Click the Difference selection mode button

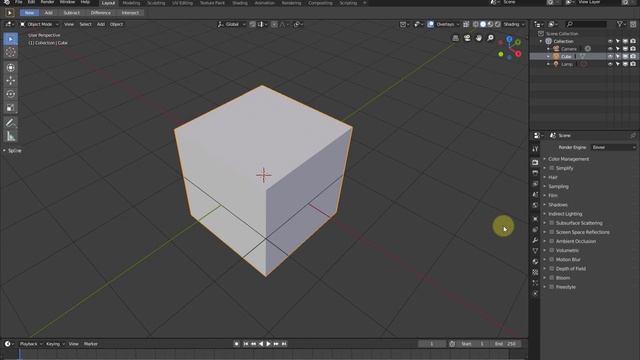pyautogui.click(x=100, y=13)
